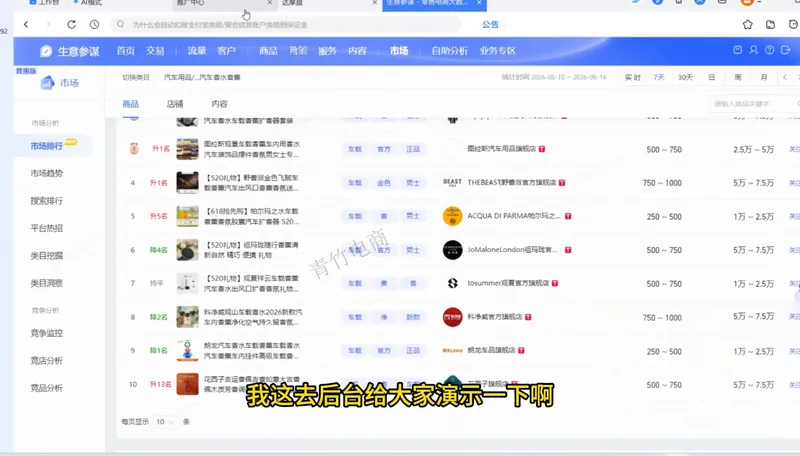Select 7天 time range
The height and width of the screenshot is (456, 800).
tap(659, 78)
